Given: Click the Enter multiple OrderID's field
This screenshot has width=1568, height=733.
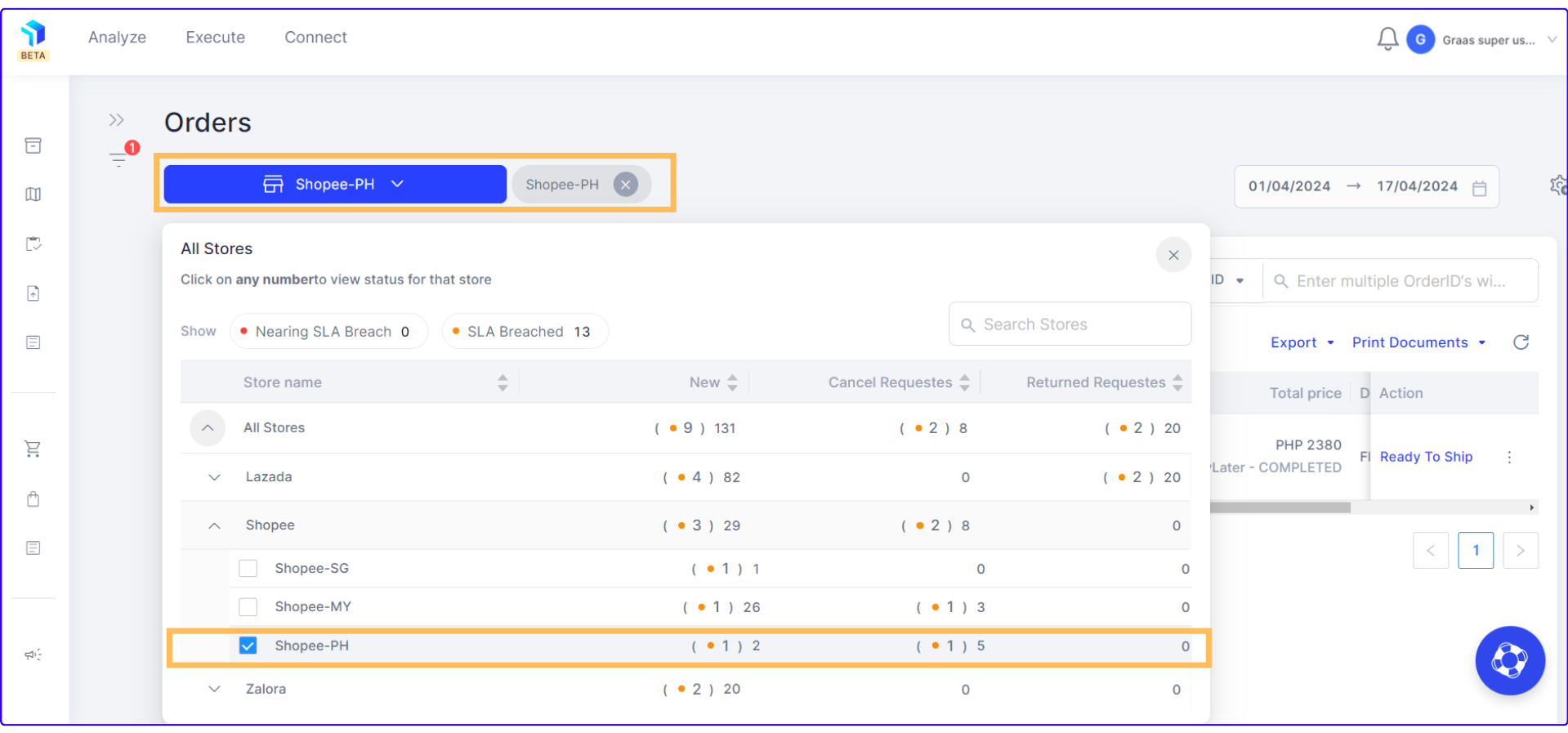Looking at the screenshot, I should coord(1400,281).
